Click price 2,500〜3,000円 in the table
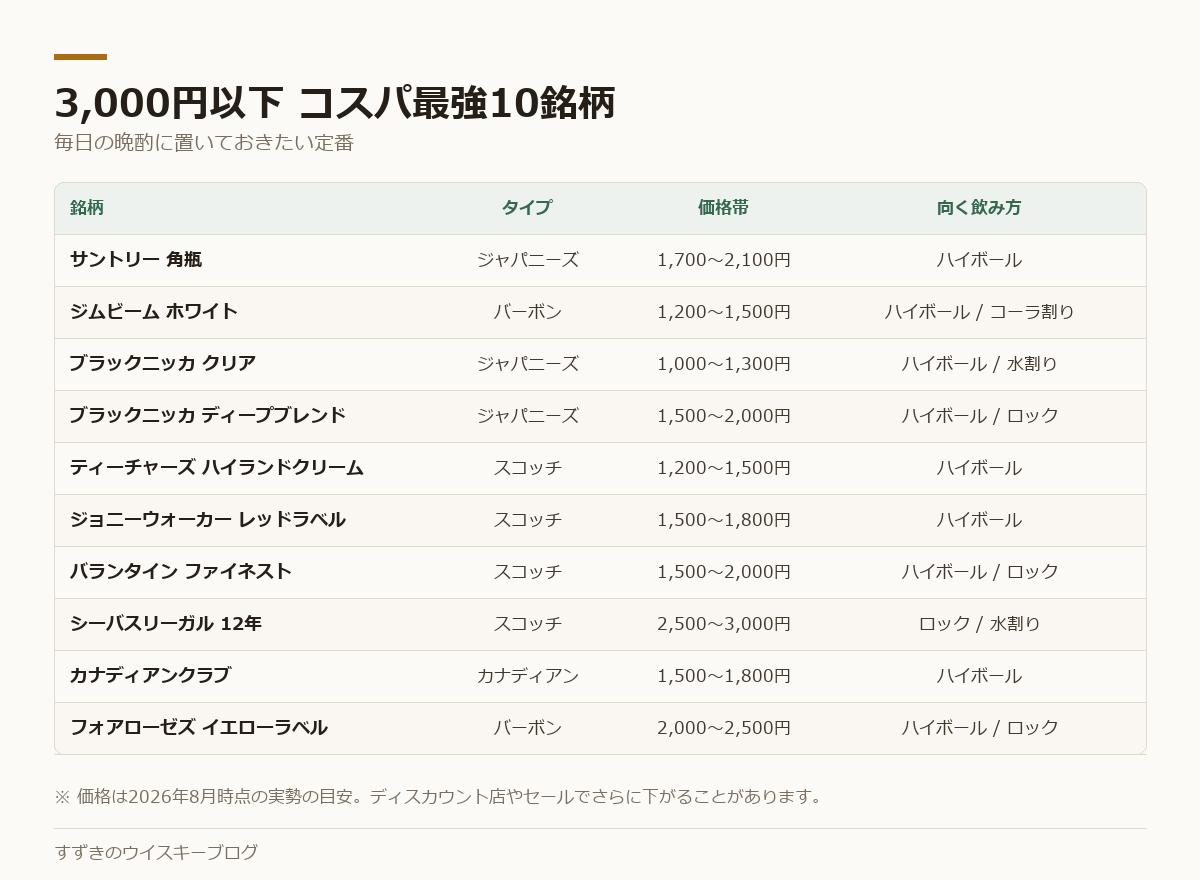Image resolution: width=1200 pixels, height=880 pixels. coord(724,624)
